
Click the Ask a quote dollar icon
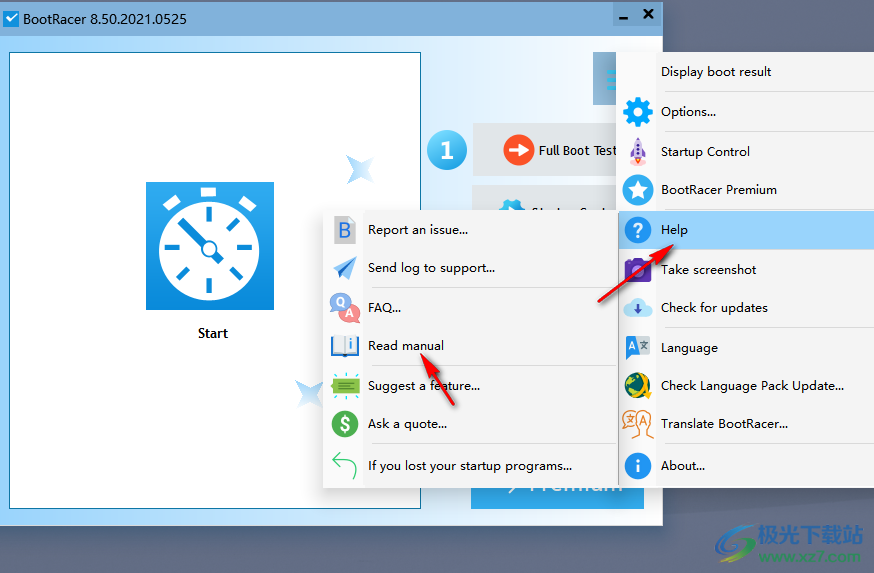coord(344,424)
